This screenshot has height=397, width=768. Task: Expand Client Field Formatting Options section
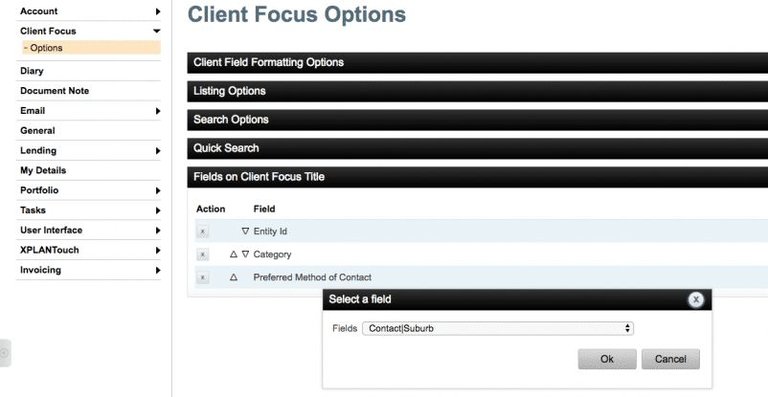pos(478,63)
